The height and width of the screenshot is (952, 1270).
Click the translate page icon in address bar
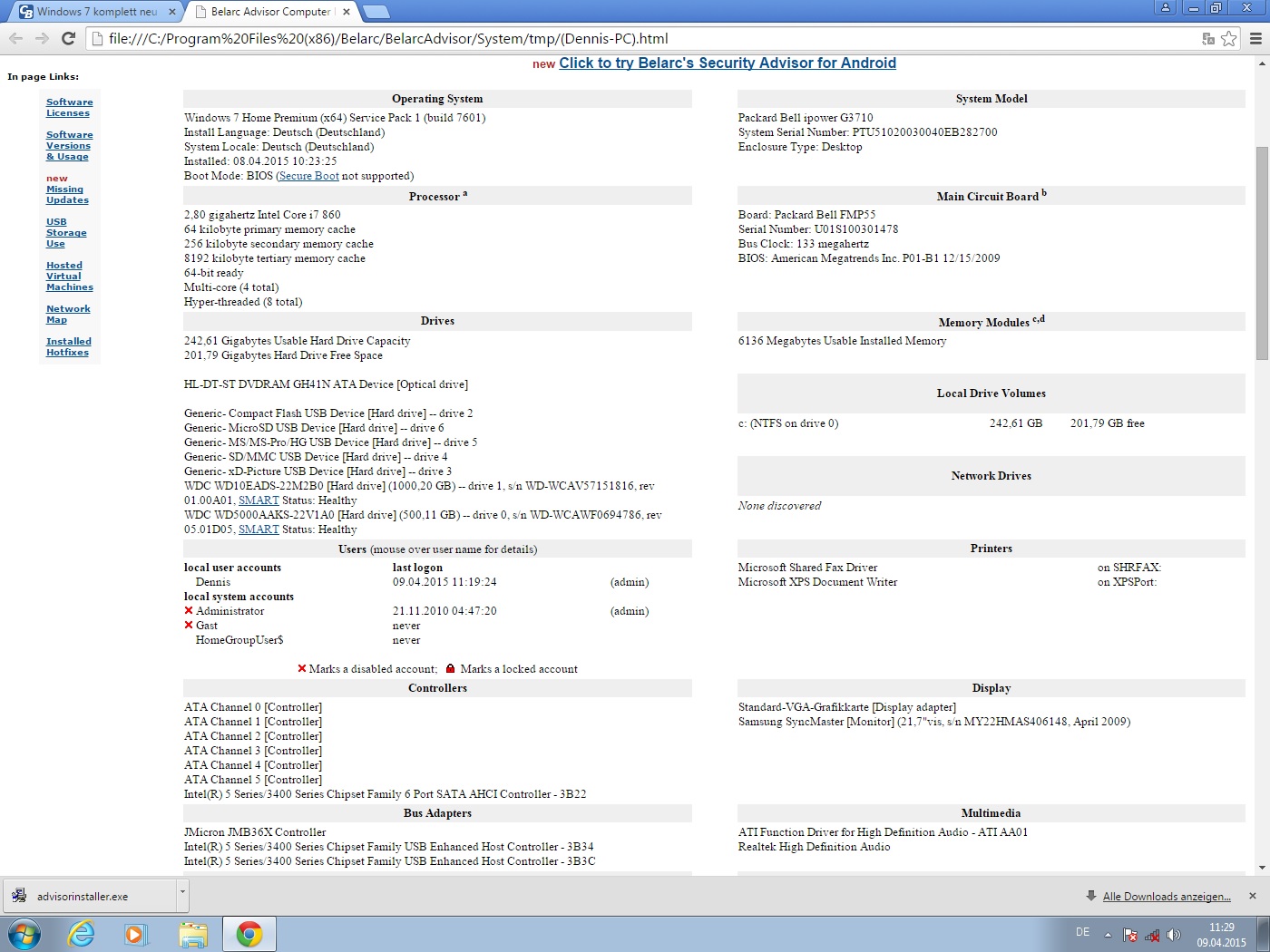1207,38
